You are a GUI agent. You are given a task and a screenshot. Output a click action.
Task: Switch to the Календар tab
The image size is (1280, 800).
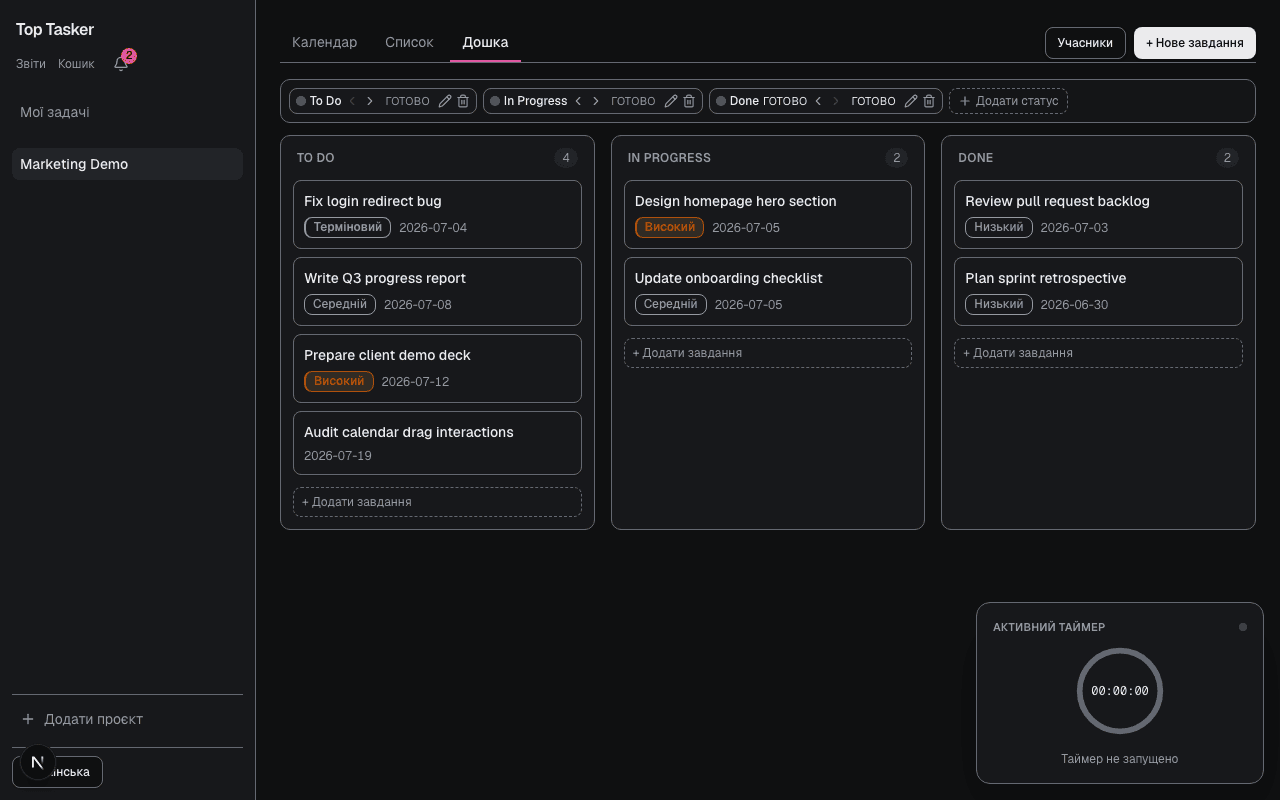point(324,43)
